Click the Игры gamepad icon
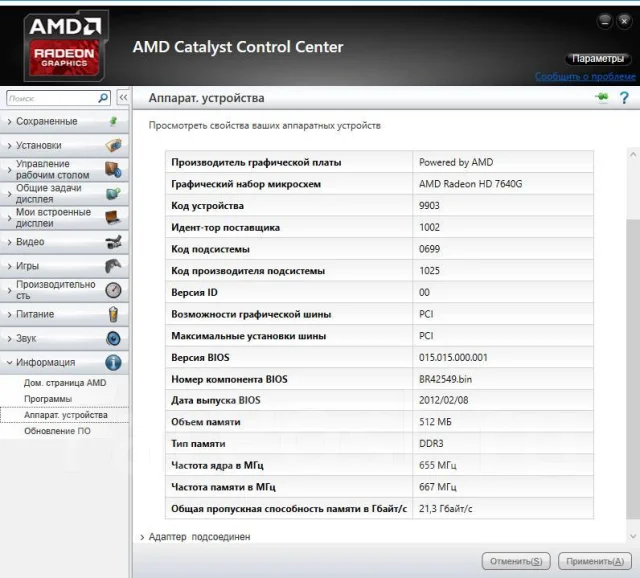640x578 pixels. pos(113,266)
